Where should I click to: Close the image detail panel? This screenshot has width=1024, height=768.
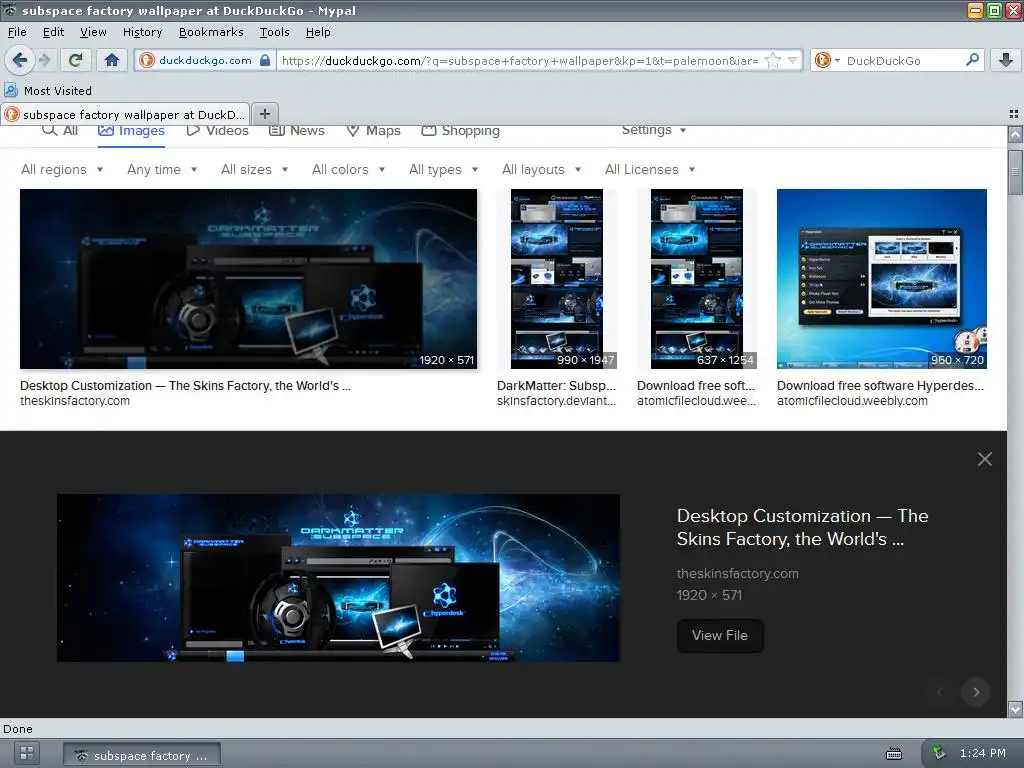click(985, 459)
